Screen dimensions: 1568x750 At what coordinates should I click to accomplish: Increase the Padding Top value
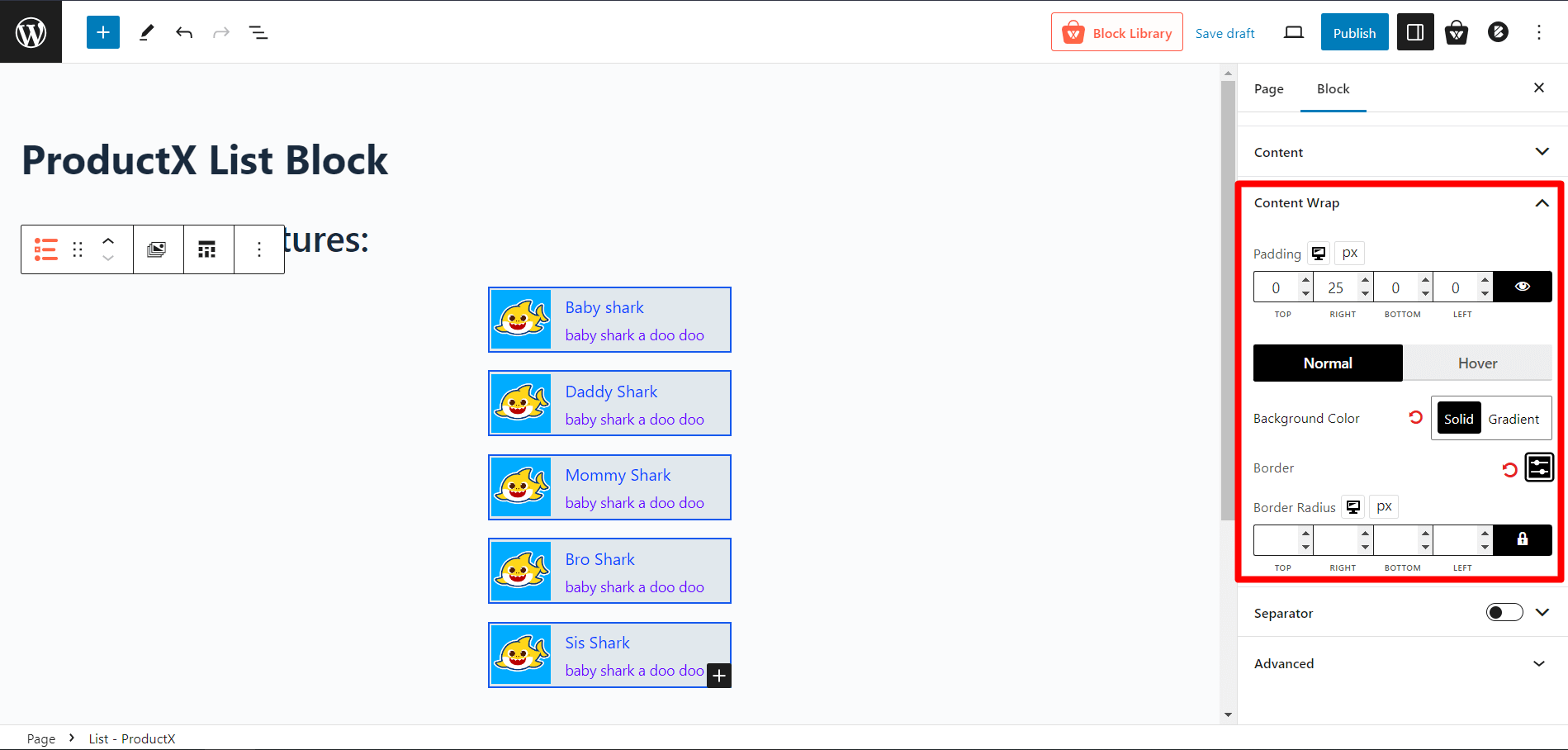[1305, 280]
